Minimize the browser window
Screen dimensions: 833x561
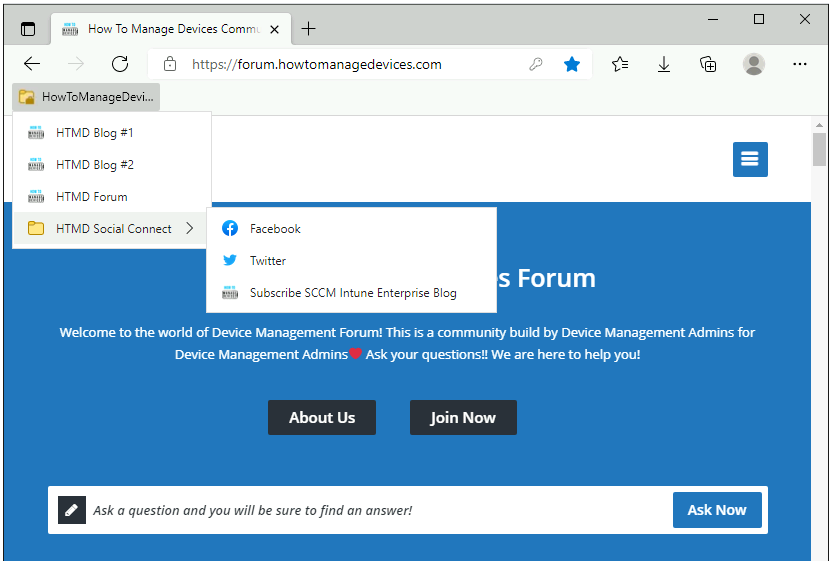point(713,20)
